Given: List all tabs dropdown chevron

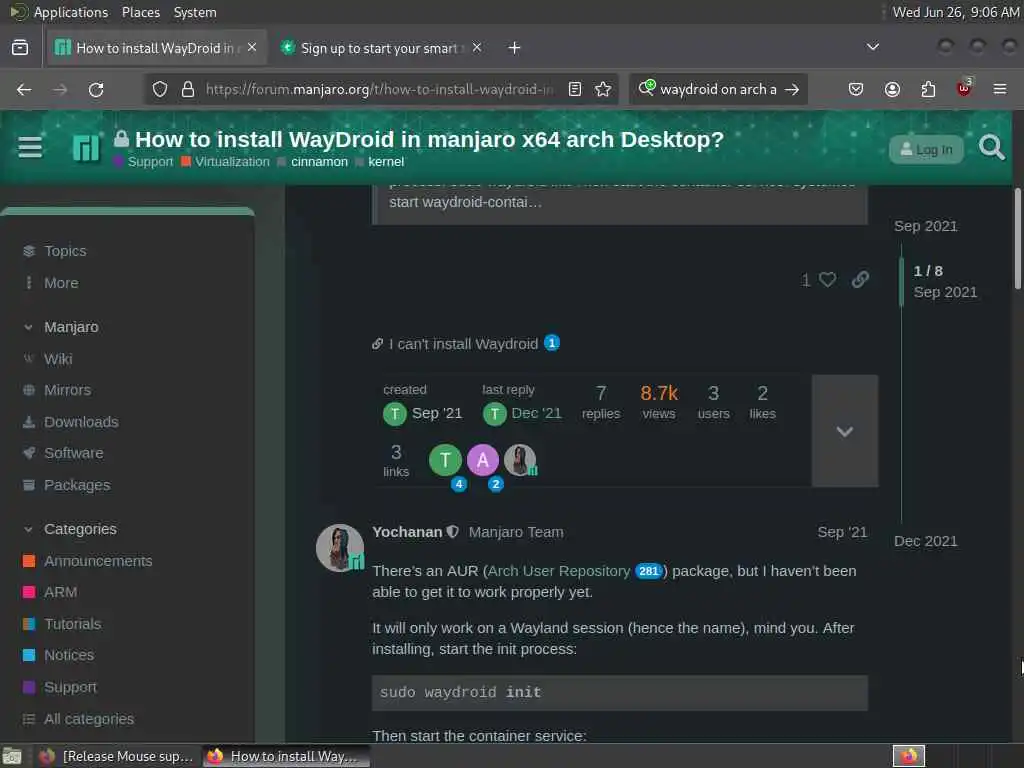Looking at the screenshot, I should coord(872,47).
